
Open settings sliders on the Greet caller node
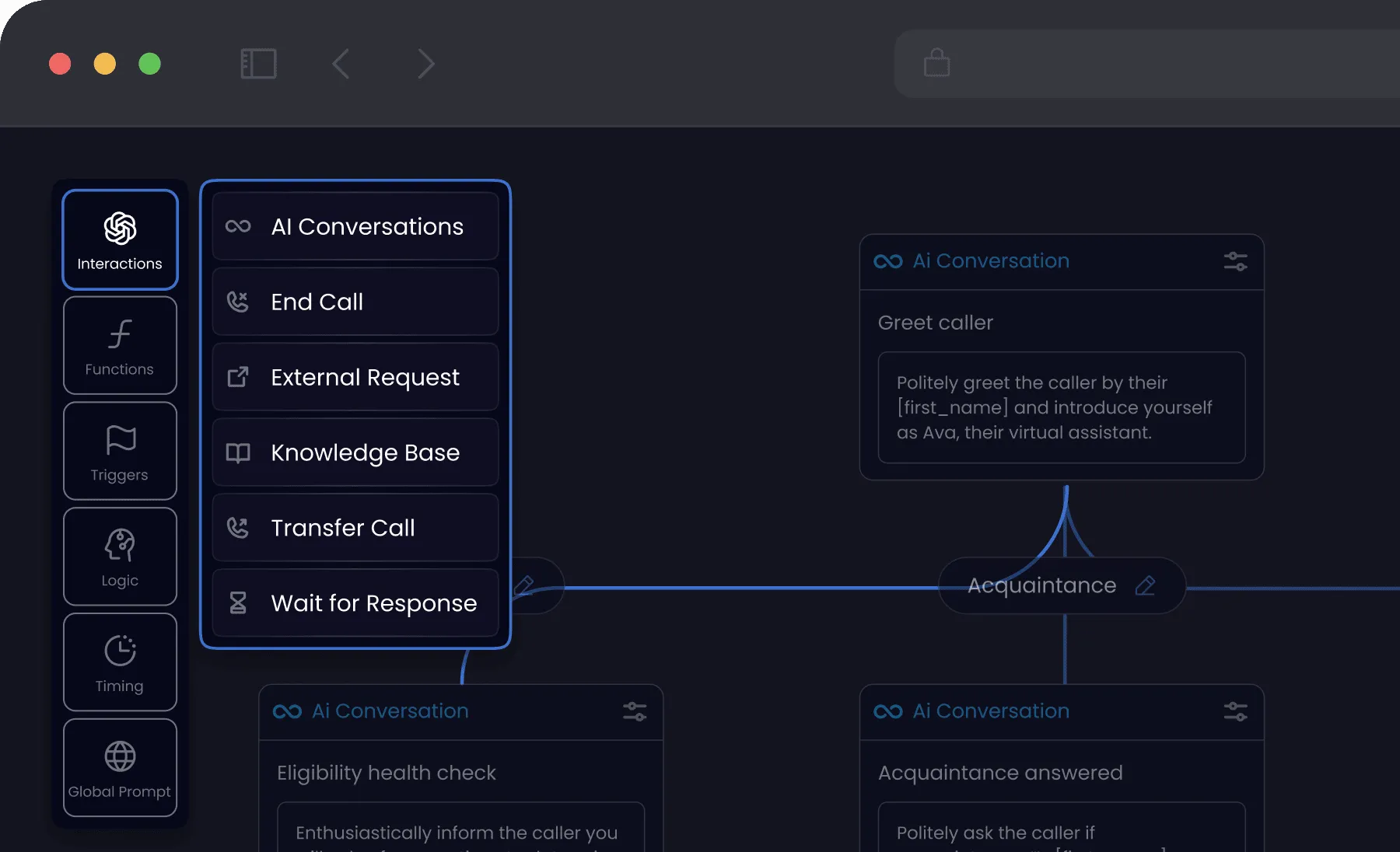pyautogui.click(x=1236, y=261)
